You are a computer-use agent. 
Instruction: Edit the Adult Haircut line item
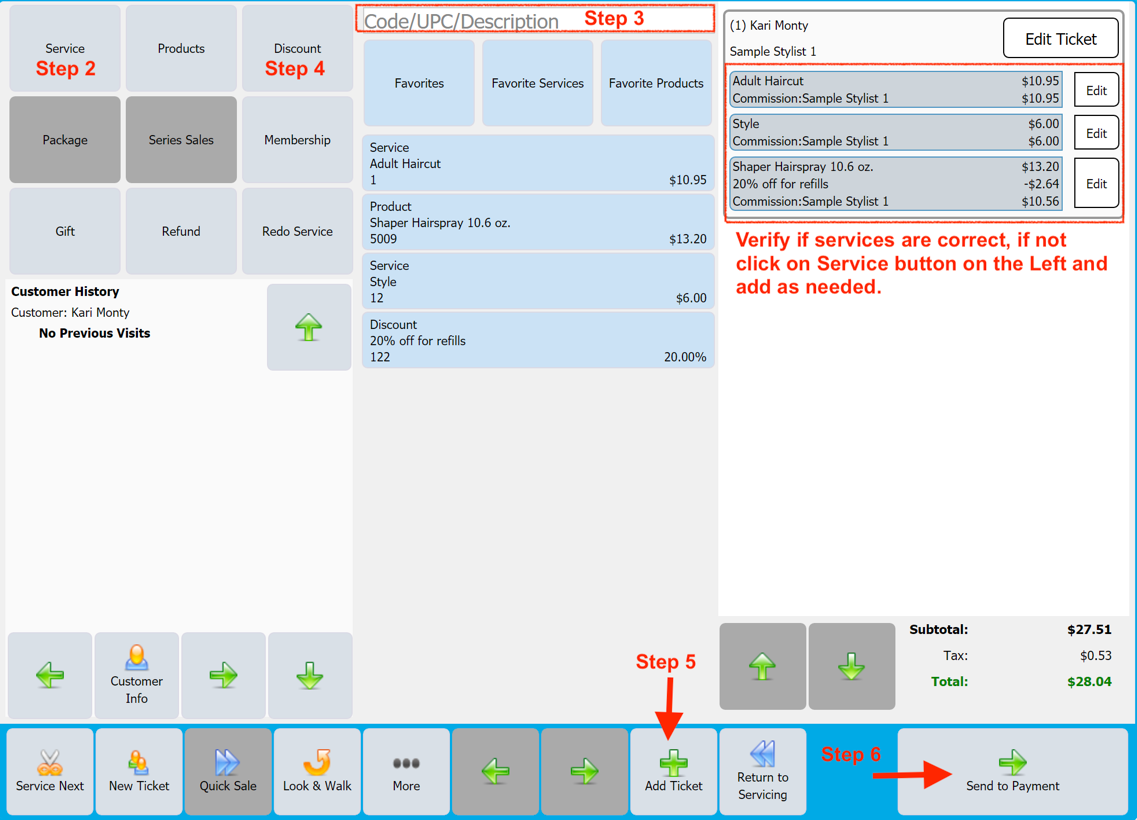coord(1096,90)
